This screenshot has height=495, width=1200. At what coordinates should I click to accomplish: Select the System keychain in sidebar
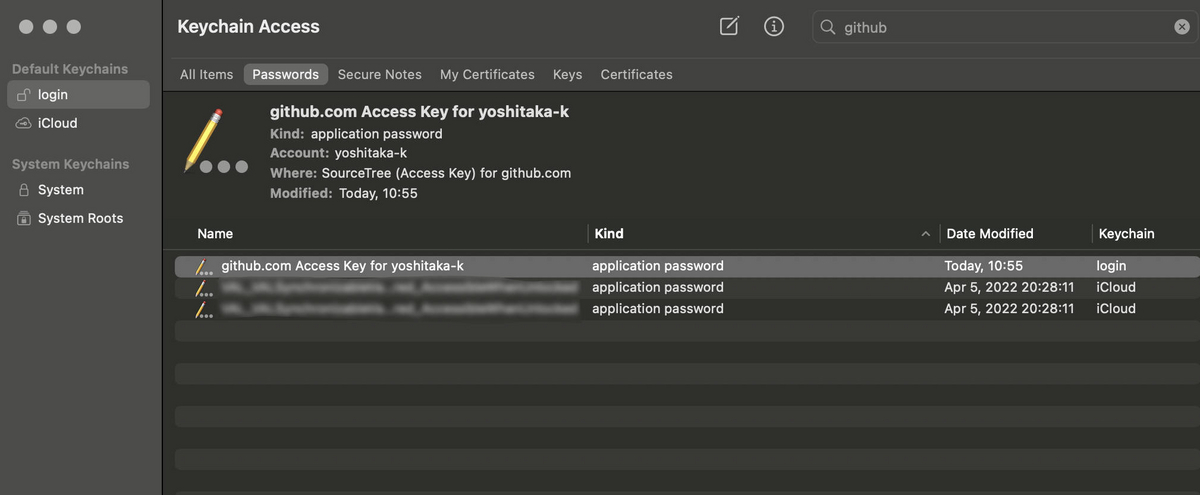point(60,190)
